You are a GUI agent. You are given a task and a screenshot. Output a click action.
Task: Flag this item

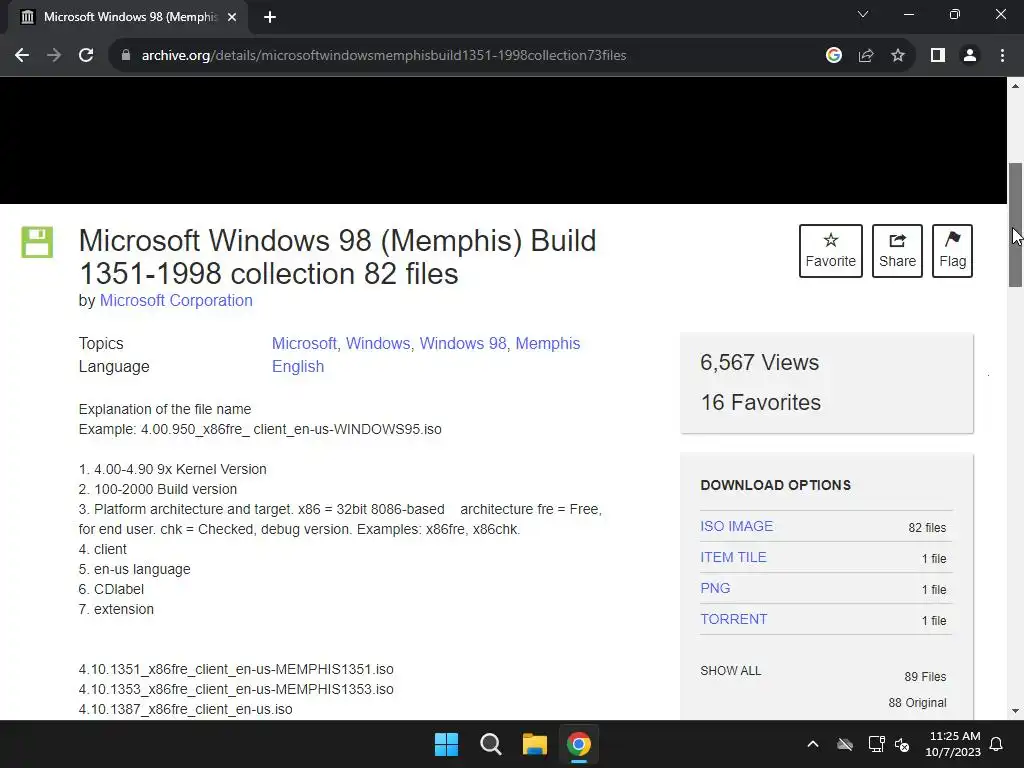click(952, 251)
